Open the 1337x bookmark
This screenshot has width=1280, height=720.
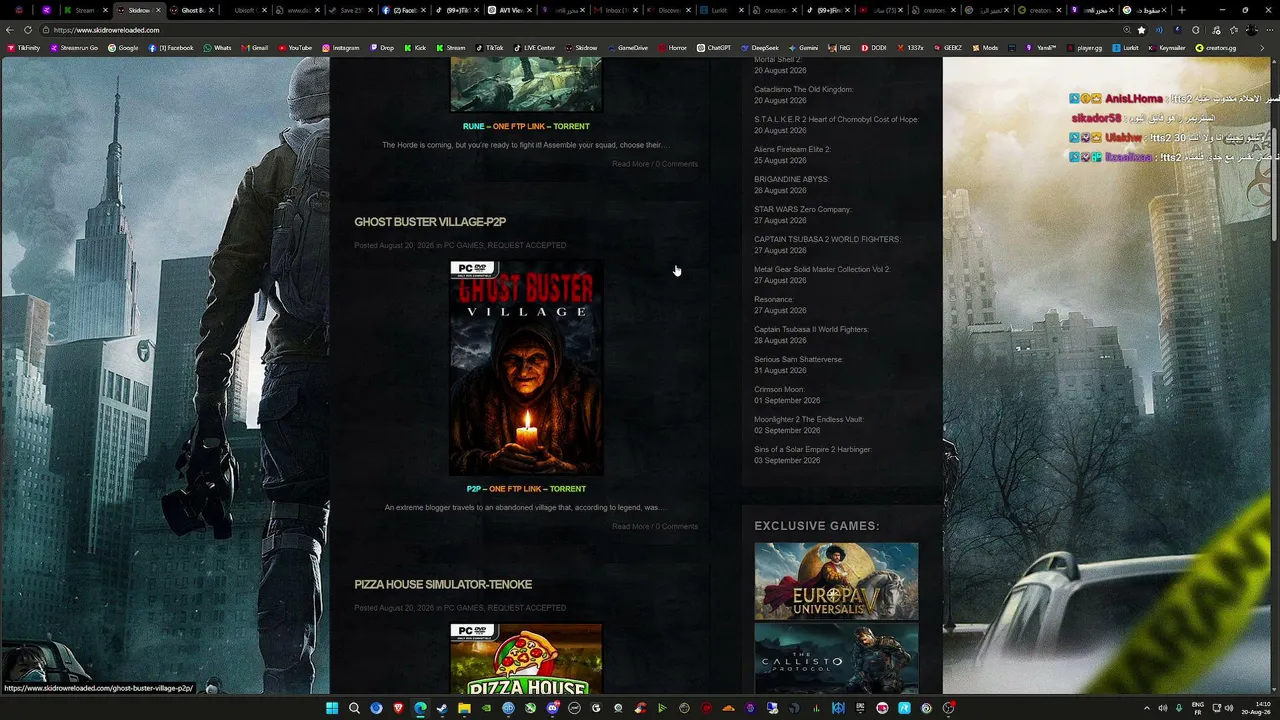click(910, 48)
